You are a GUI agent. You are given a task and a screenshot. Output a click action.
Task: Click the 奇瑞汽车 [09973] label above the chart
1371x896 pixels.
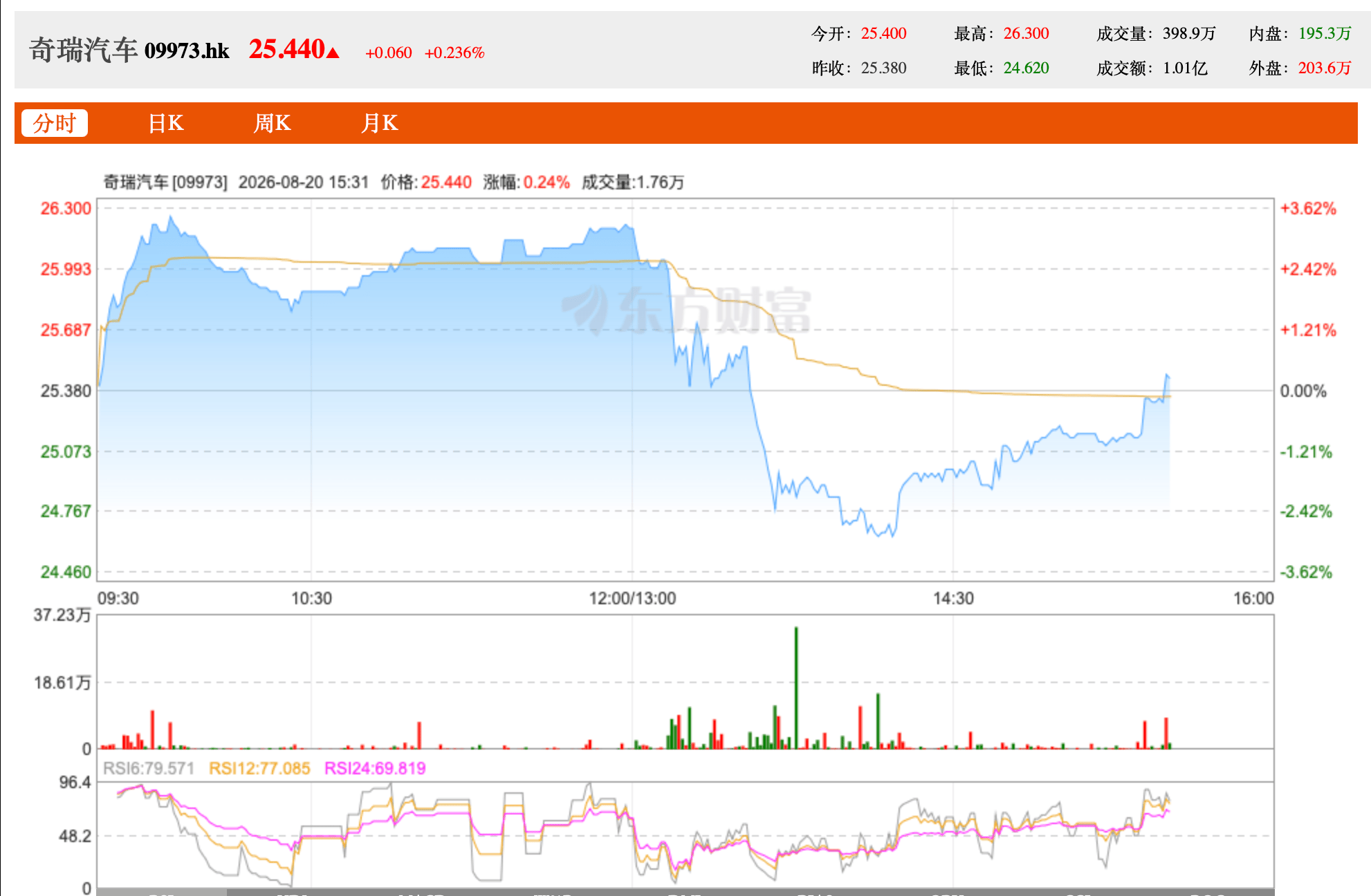(x=165, y=182)
